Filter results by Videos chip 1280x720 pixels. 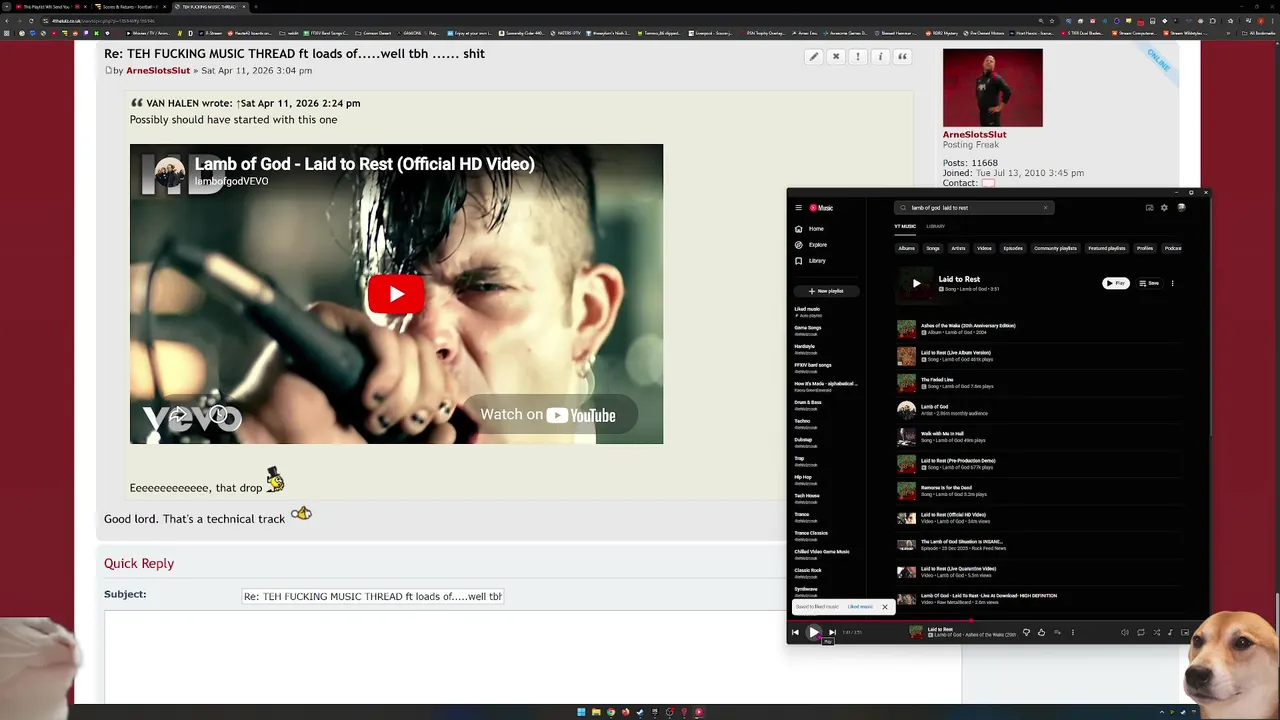(x=984, y=248)
